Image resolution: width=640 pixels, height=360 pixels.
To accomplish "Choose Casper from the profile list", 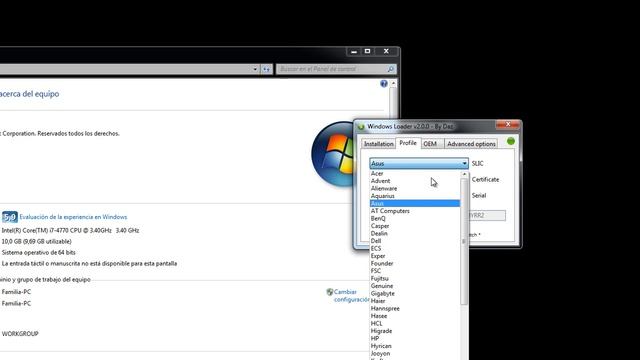I will pos(415,226).
